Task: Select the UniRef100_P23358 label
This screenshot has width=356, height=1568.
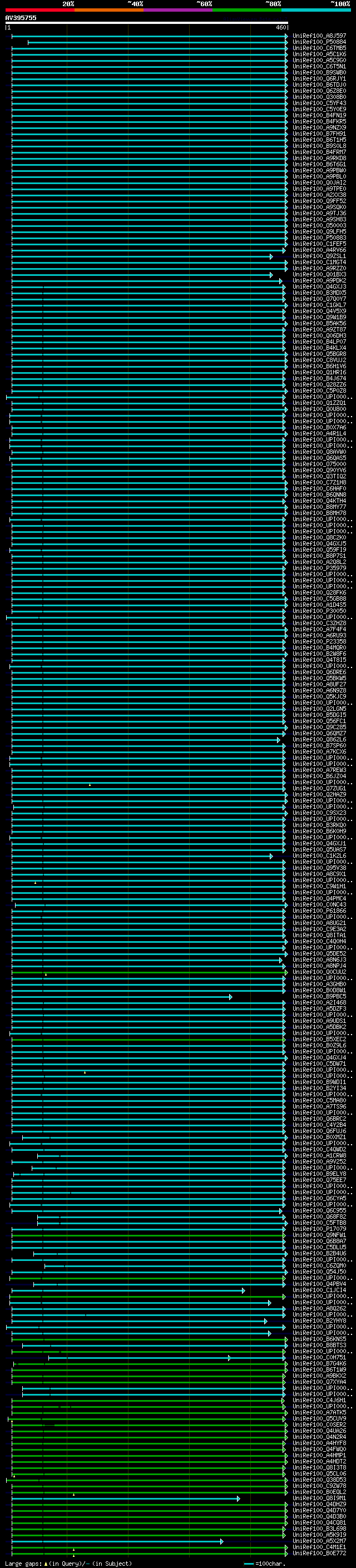Action: [319, 641]
